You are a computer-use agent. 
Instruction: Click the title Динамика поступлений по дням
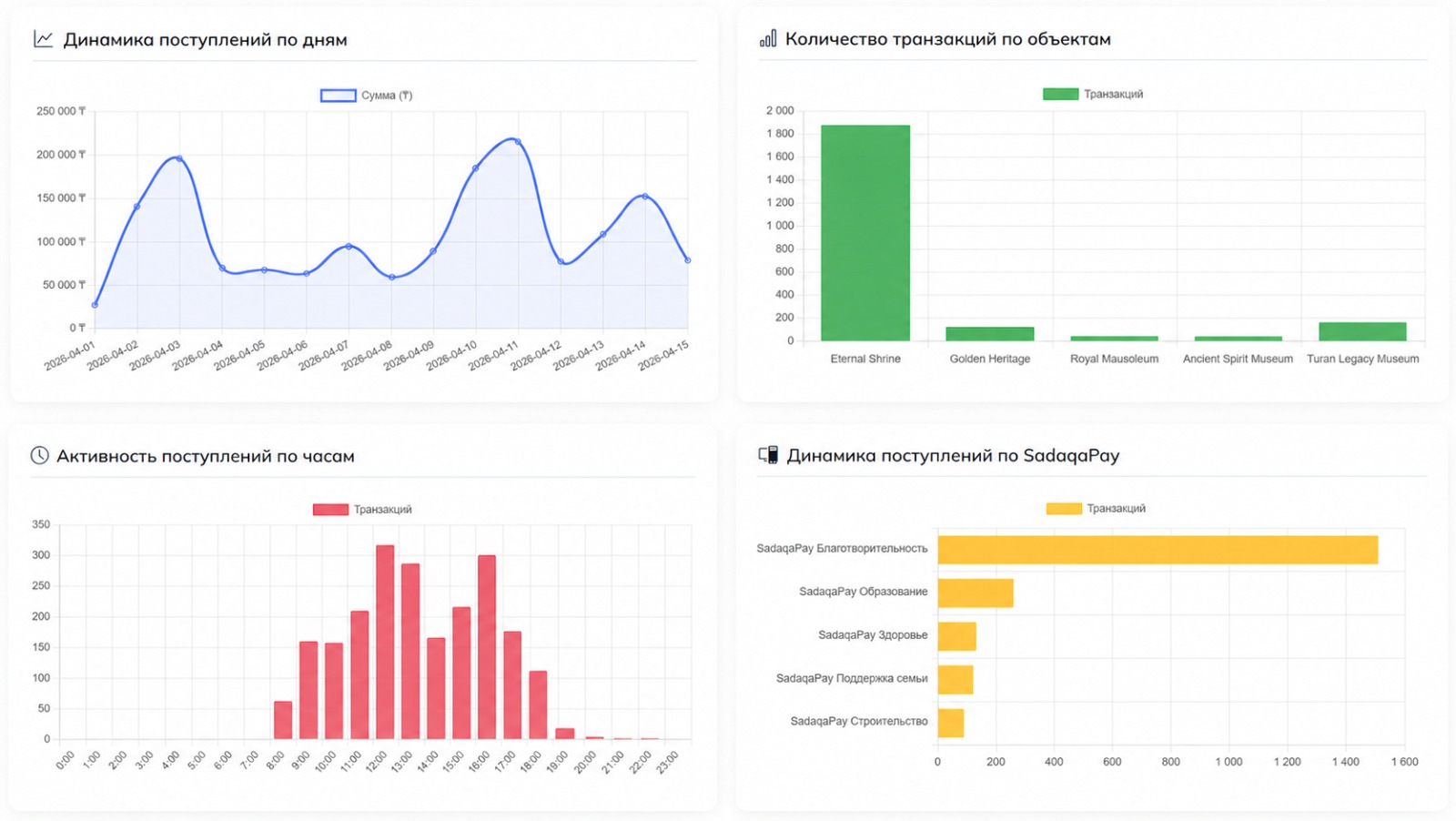point(205,40)
